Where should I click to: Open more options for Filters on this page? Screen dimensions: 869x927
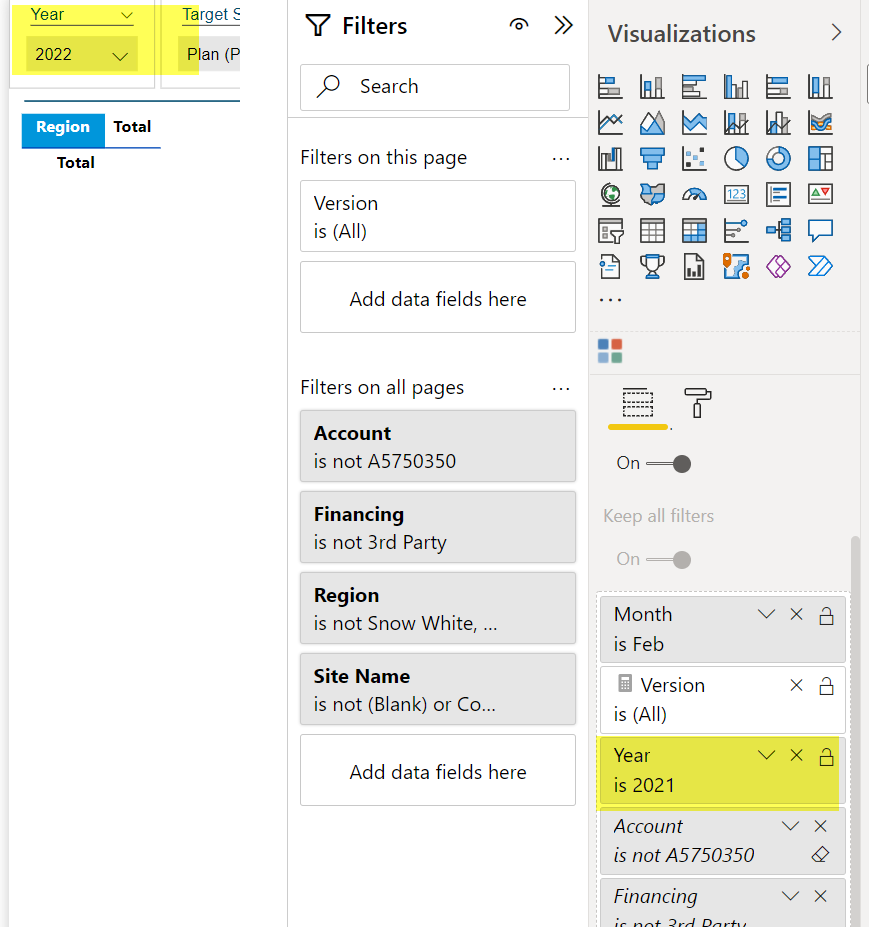(561, 159)
